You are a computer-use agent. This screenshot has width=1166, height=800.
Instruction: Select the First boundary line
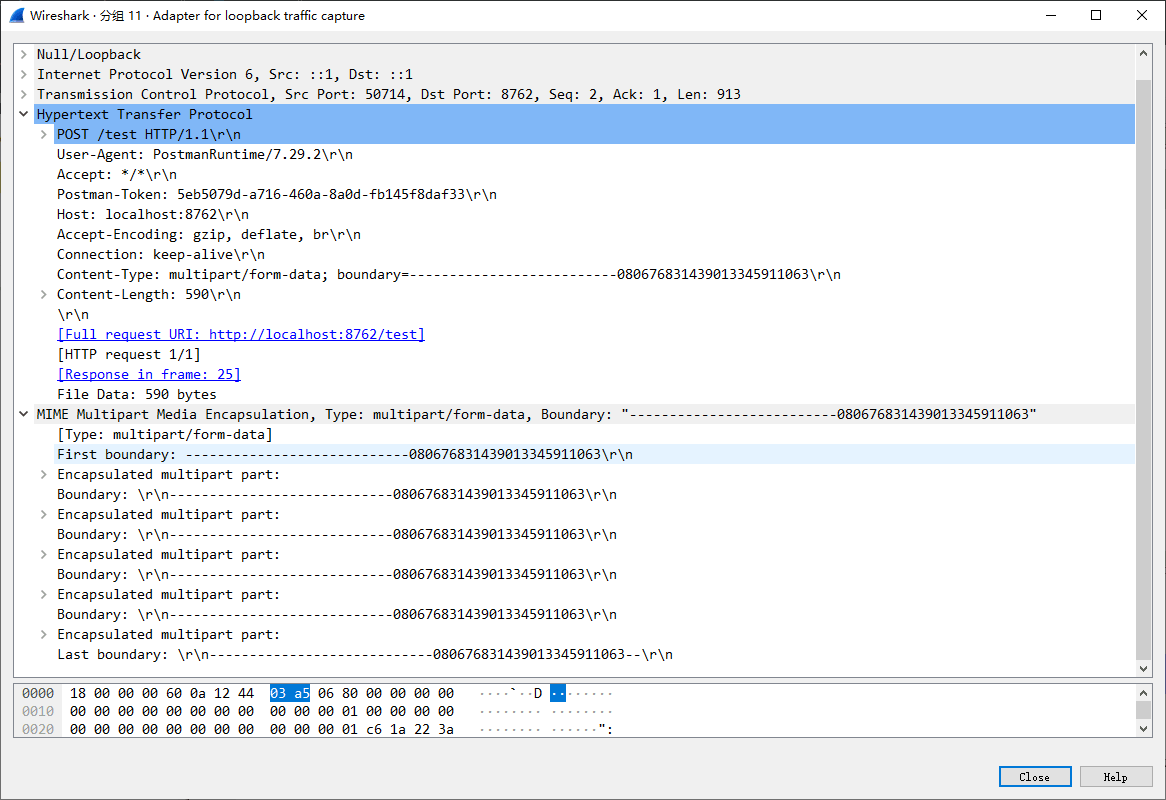345,454
